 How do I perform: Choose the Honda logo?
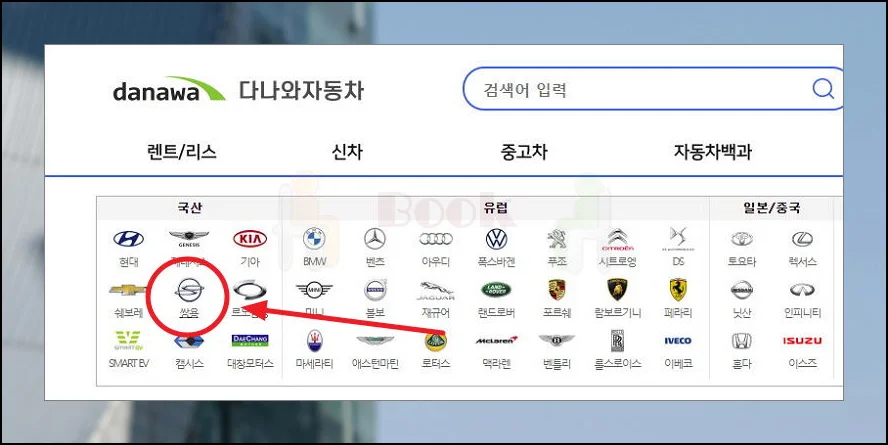pos(742,341)
